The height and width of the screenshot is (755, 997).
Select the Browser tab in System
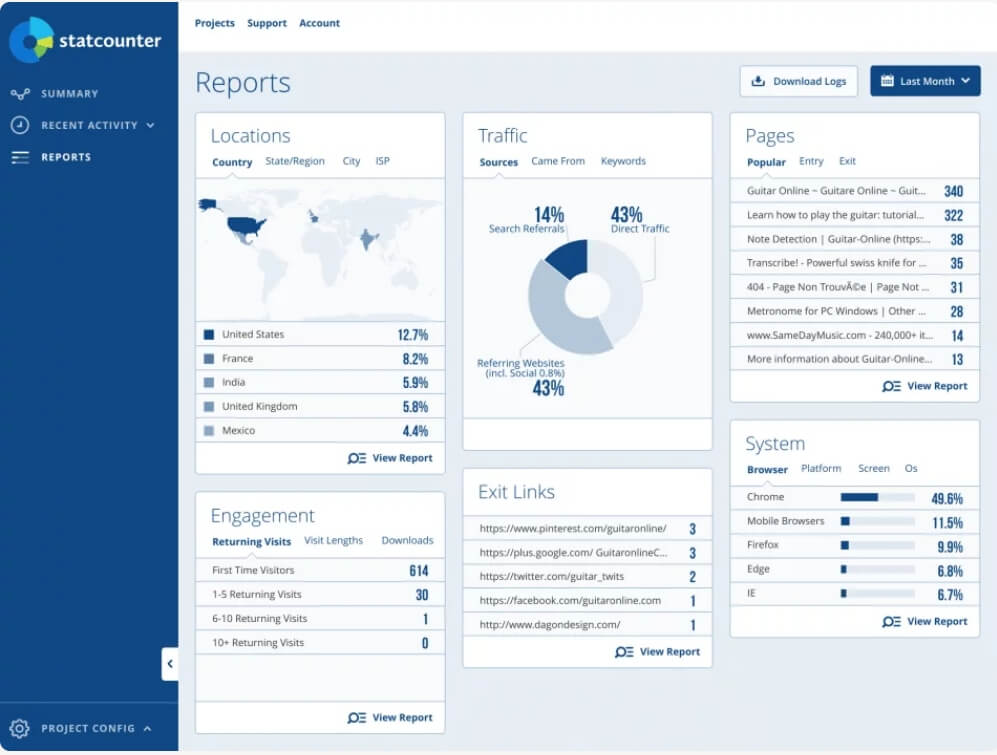767,469
